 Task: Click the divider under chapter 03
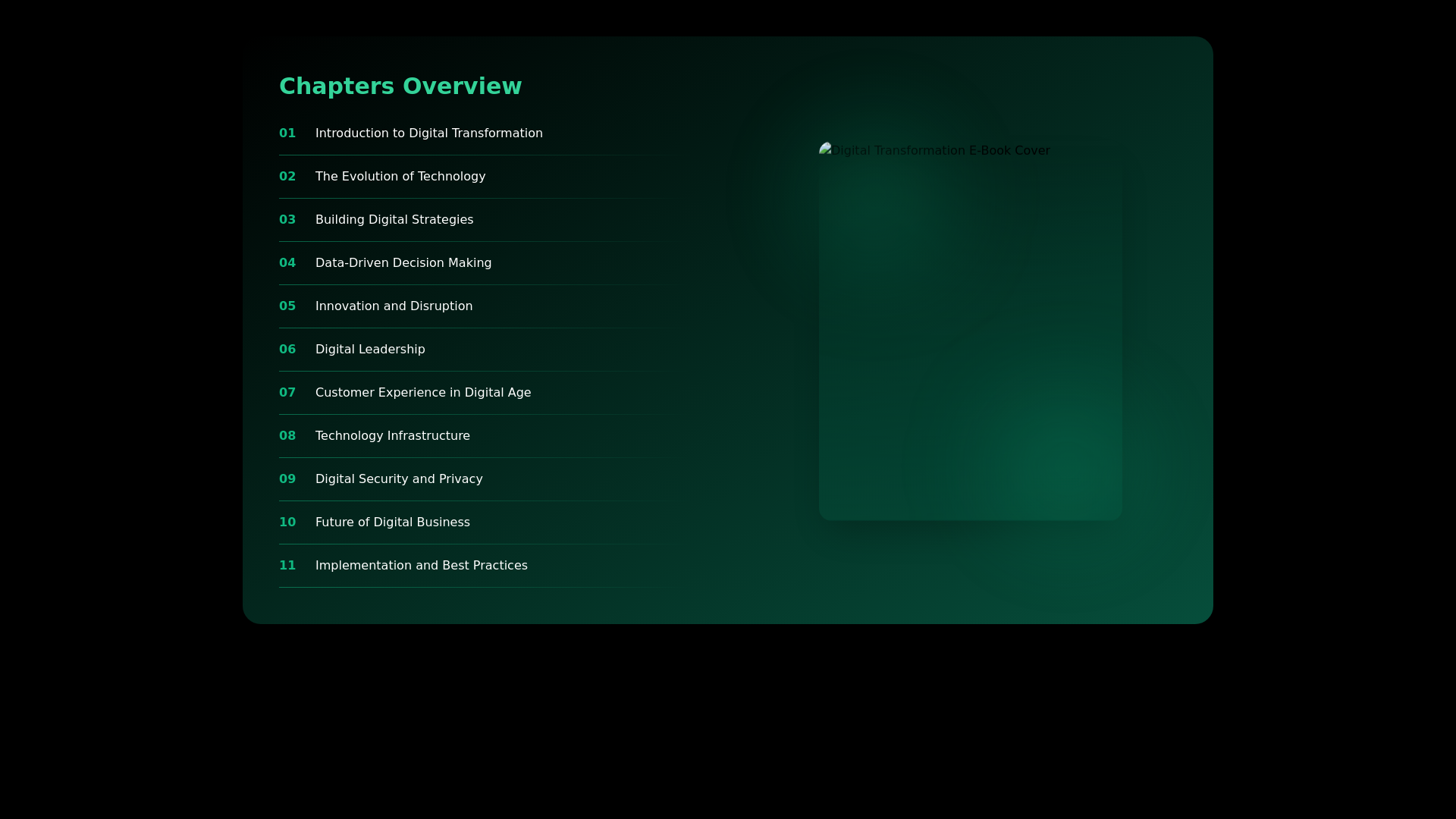click(470, 240)
